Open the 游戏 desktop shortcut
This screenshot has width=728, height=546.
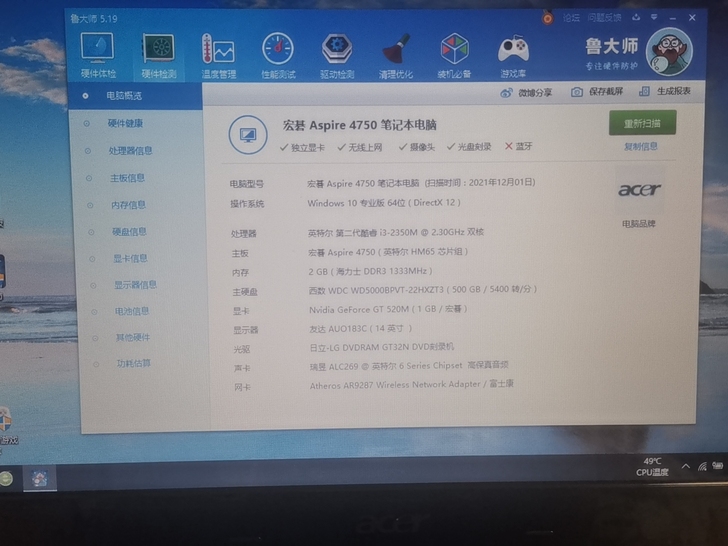point(7,426)
